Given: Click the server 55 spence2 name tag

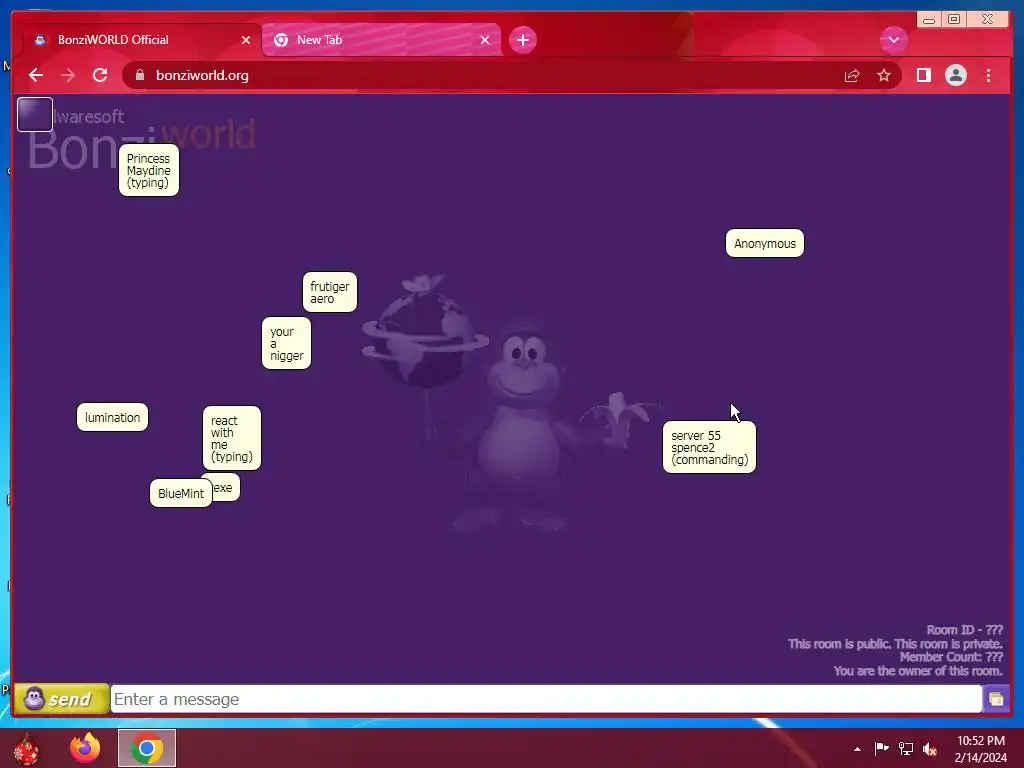Looking at the screenshot, I should coord(709,447).
